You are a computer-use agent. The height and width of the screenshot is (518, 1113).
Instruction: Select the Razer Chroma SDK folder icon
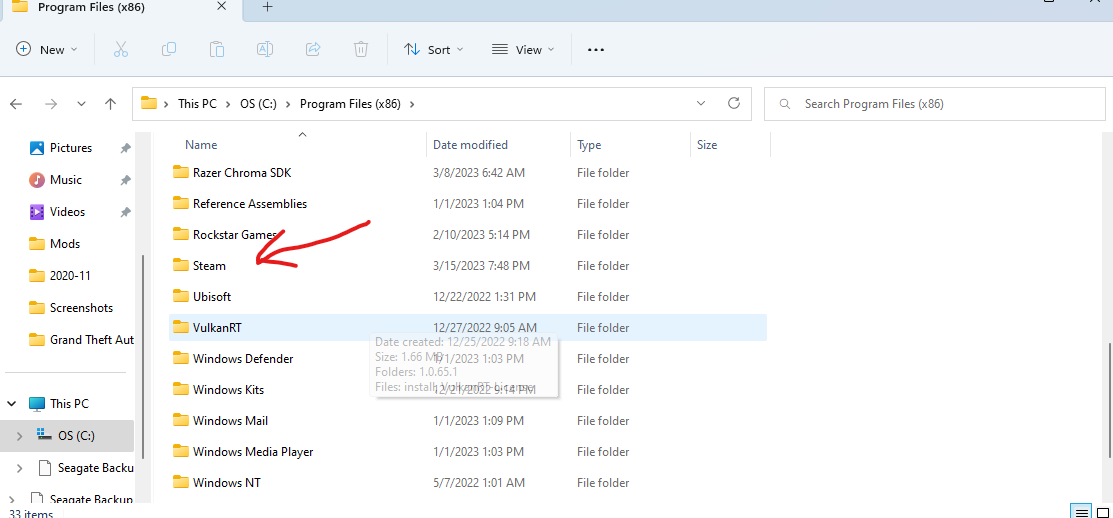click(x=181, y=172)
